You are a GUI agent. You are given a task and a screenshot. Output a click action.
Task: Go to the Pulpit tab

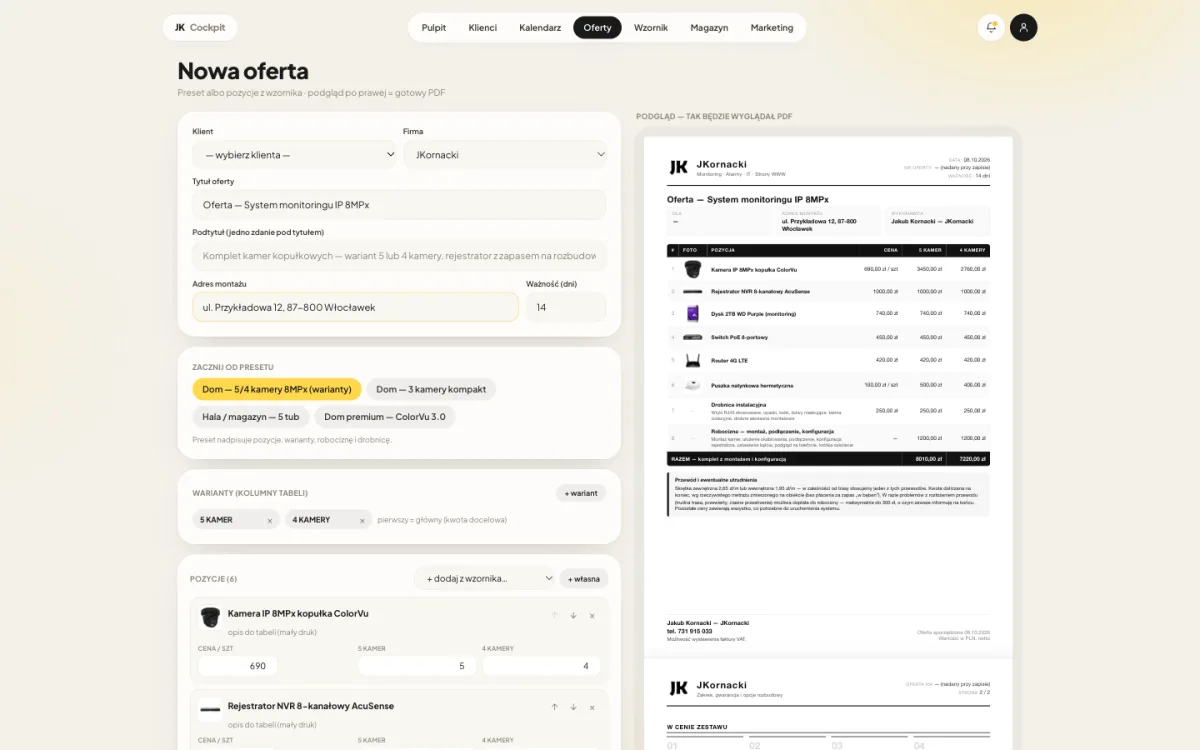(x=434, y=28)
